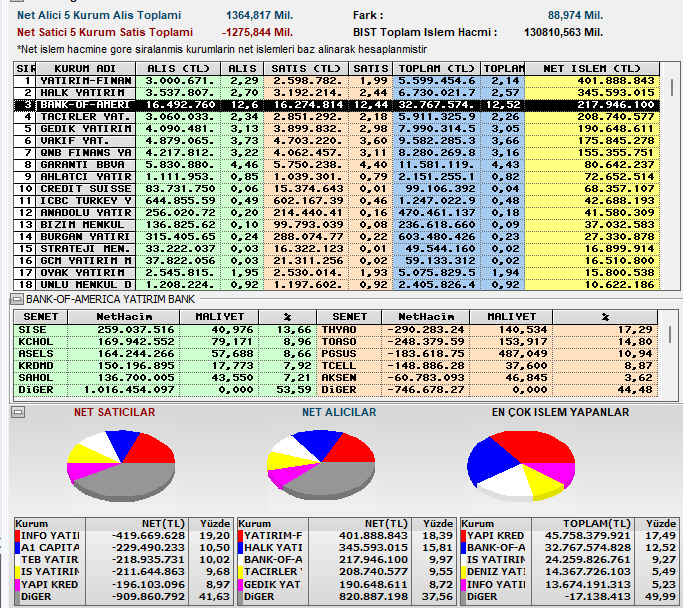Image resolution: width=683 pixels, height=608 pixels.
Task: Collapse the BANK-OF-AMERICA YATIRIM BANK section
Action: pyautogui.click(x=16, y=299)
